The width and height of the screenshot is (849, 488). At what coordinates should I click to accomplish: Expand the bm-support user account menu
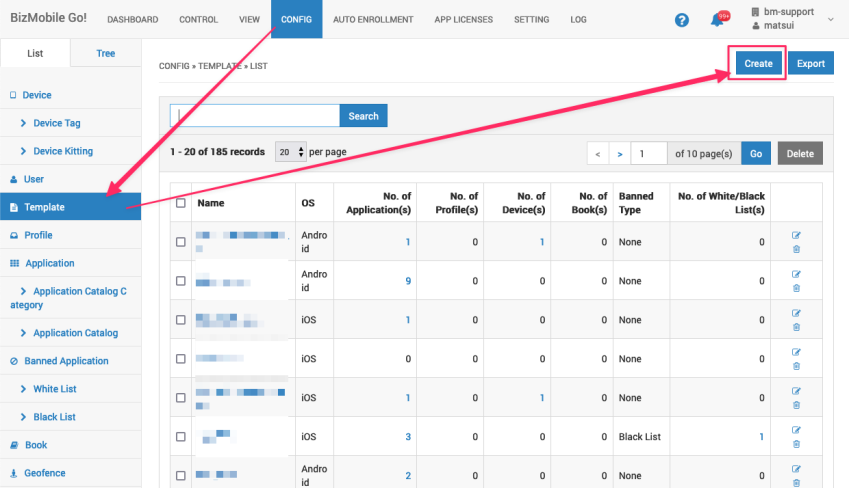792,19
